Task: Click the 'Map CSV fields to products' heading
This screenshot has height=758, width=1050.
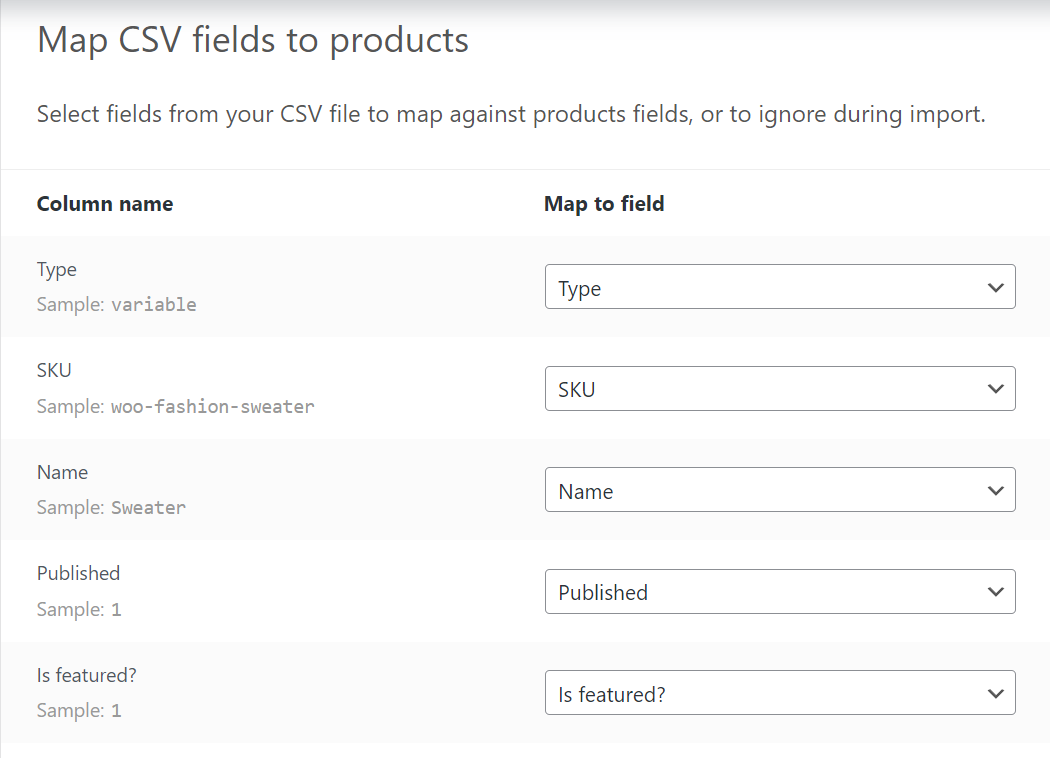Action: [x=253, y=41]
